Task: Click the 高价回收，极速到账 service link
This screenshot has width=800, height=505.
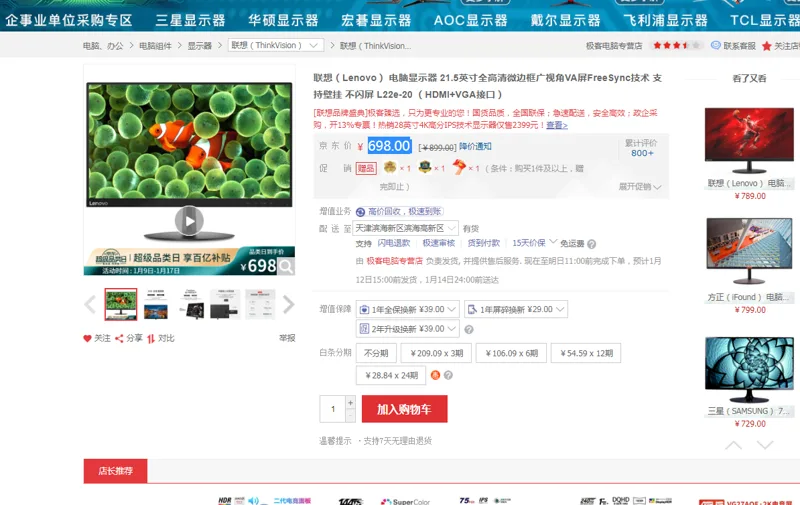Action: [400, 211]
